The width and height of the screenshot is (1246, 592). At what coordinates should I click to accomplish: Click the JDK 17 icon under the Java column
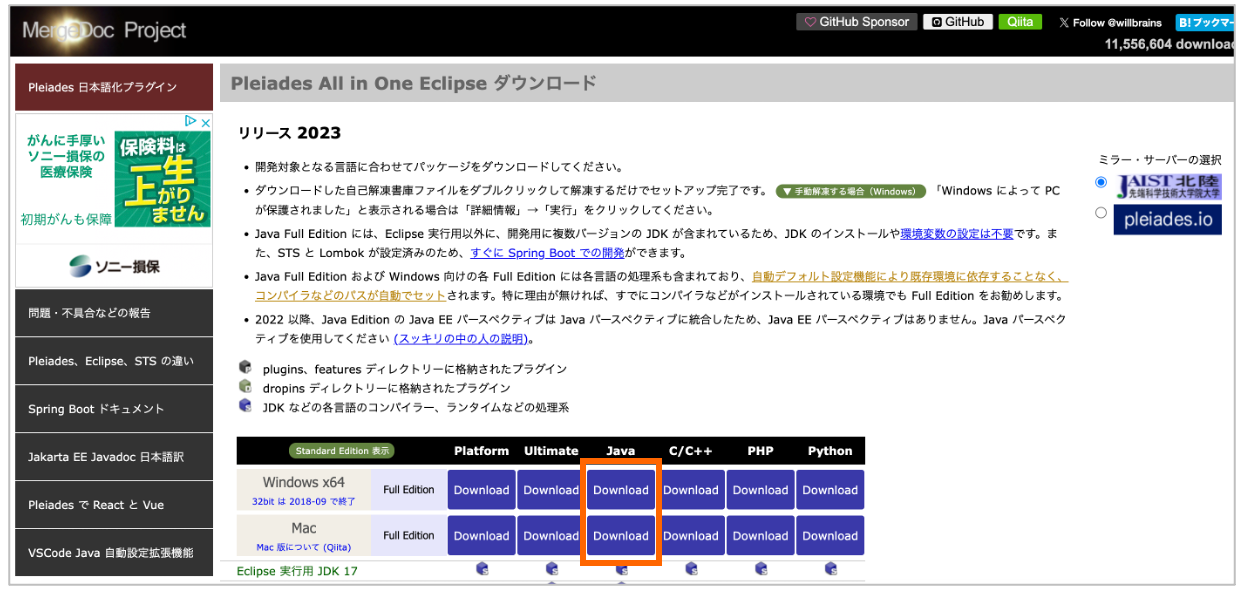click(x=621, y=568)
